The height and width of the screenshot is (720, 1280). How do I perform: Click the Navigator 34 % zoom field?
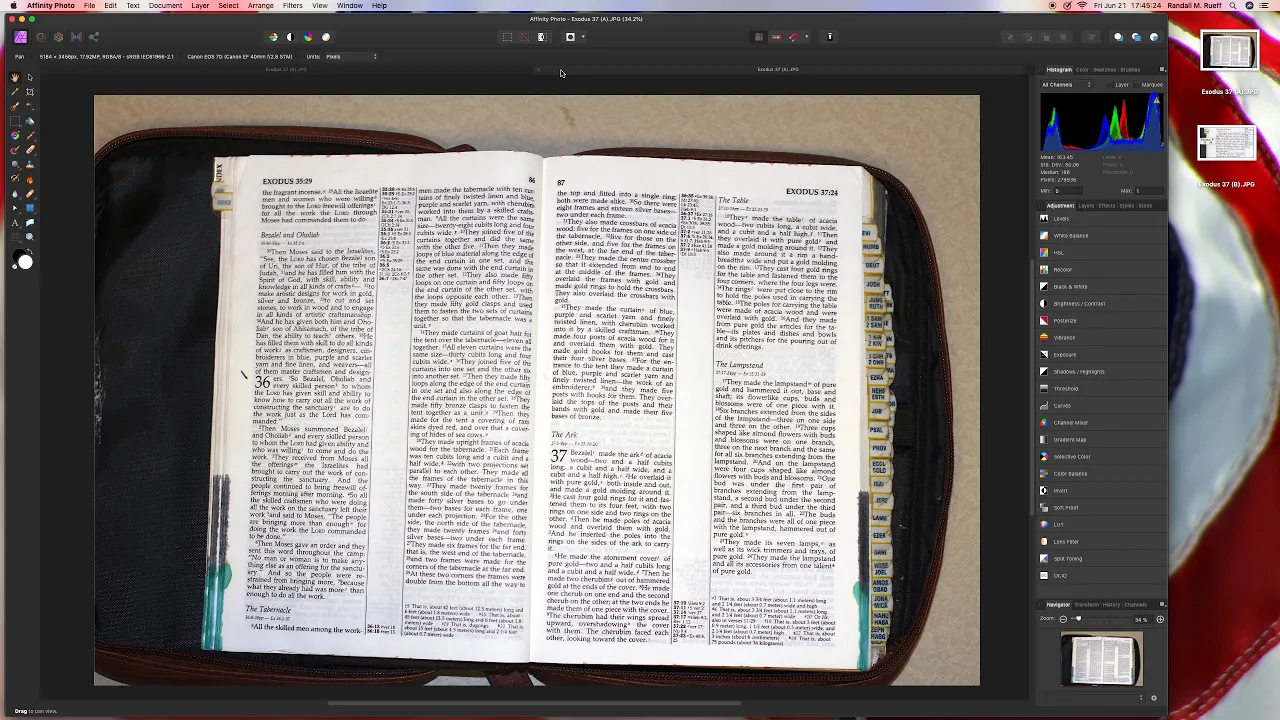1143,619
